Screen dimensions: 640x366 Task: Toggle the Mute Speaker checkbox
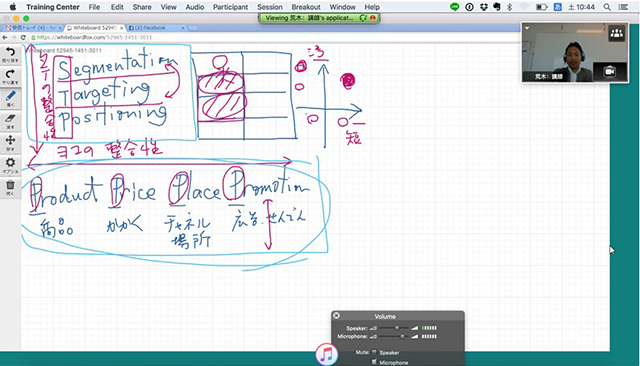pyautogui.click(x=374, y=352)
